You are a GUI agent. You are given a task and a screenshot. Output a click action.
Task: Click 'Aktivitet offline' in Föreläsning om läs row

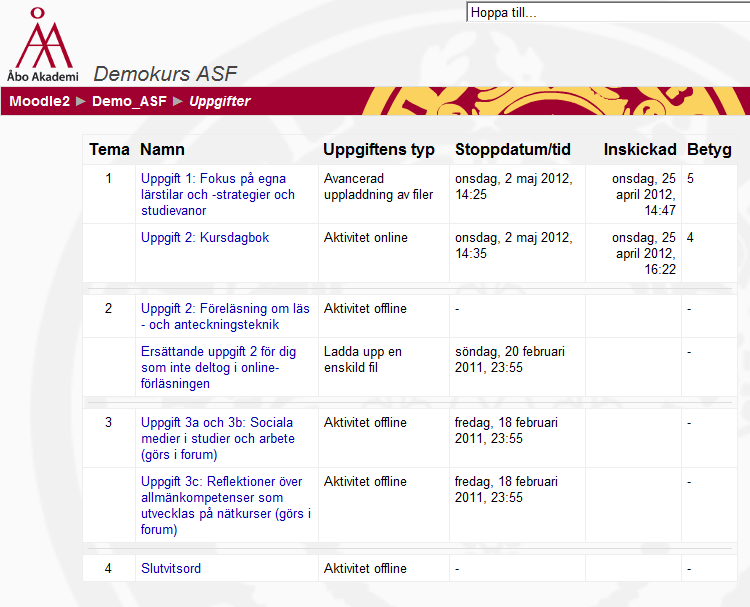point(365,309)
